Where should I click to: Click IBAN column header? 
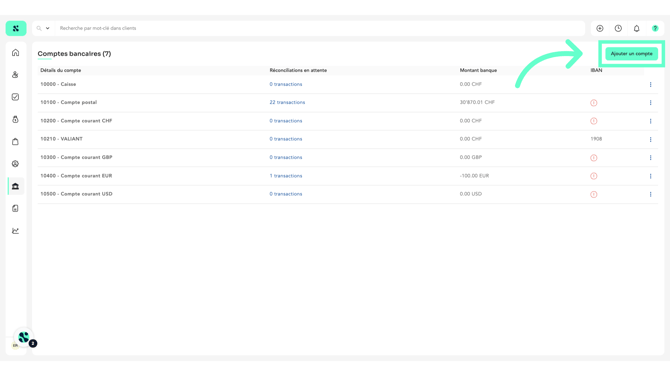coord(597,70)
